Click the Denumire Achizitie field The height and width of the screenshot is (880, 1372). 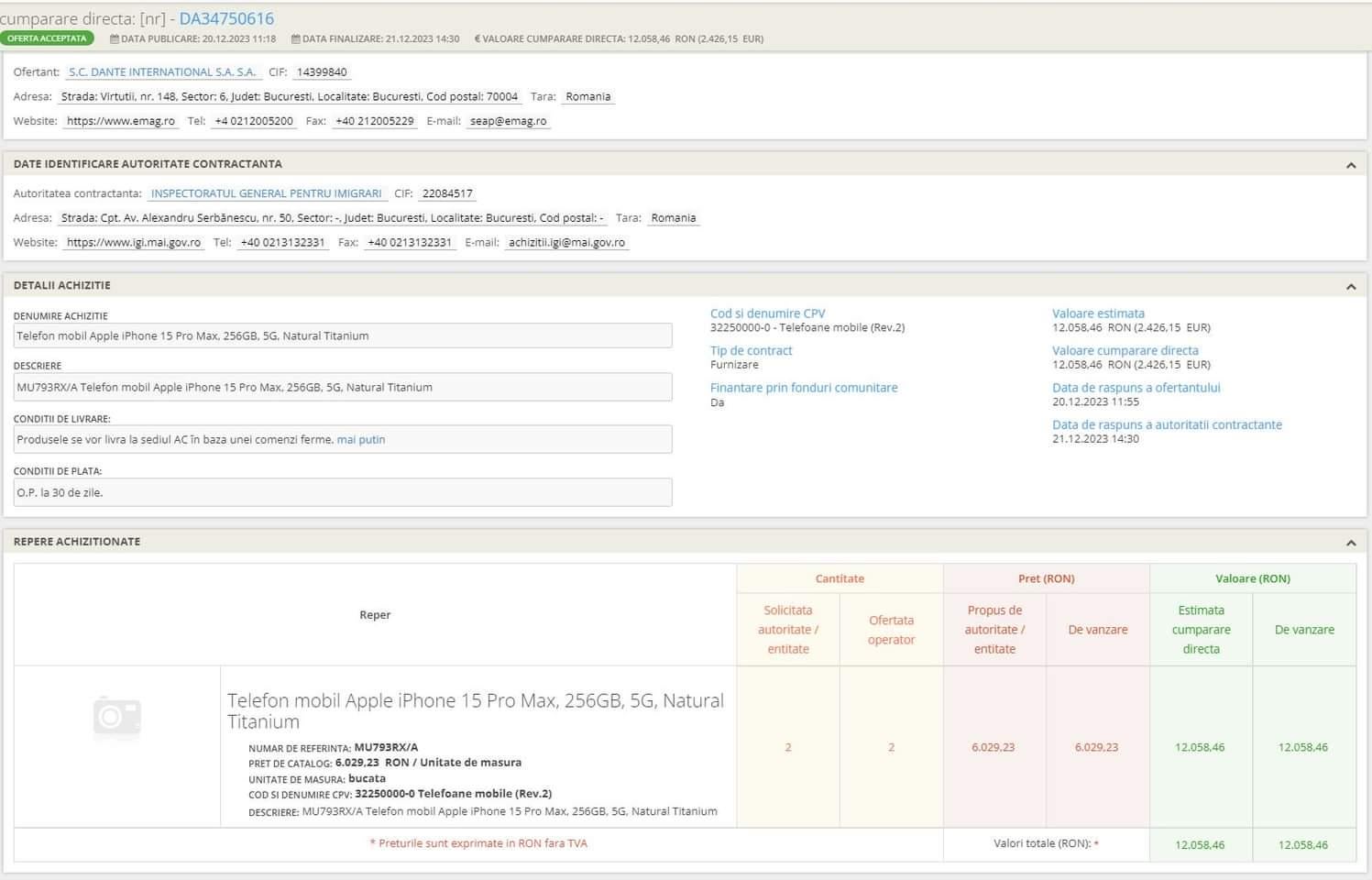click(343, 335)
